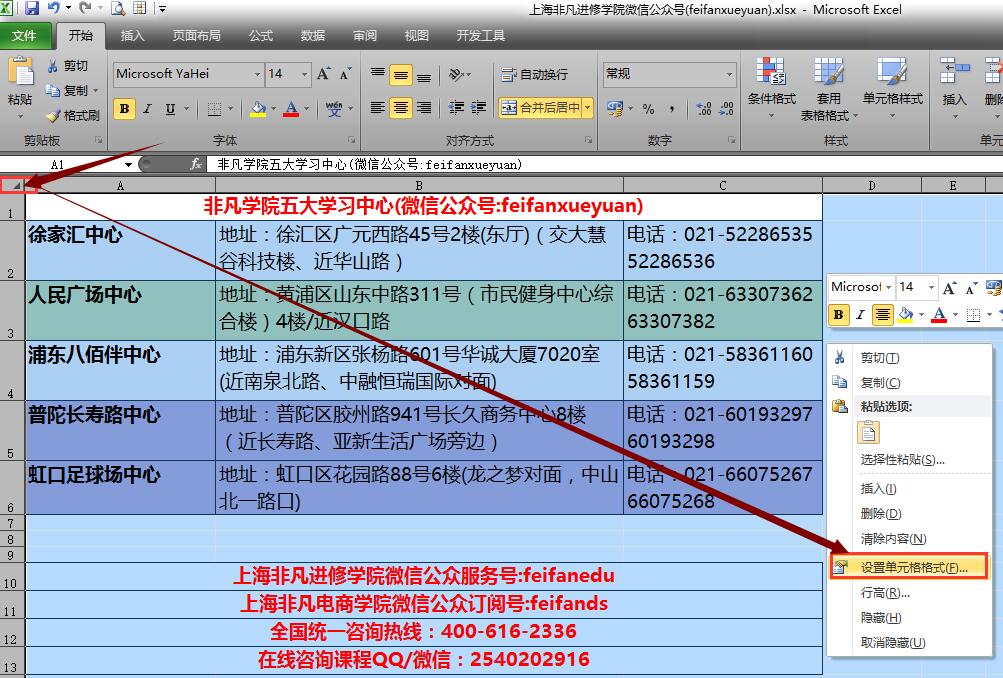Image resolution: width=1003 pixels, height=678 pixels.
Task: Apply percent style number format
Action: [x=649, y=109]
